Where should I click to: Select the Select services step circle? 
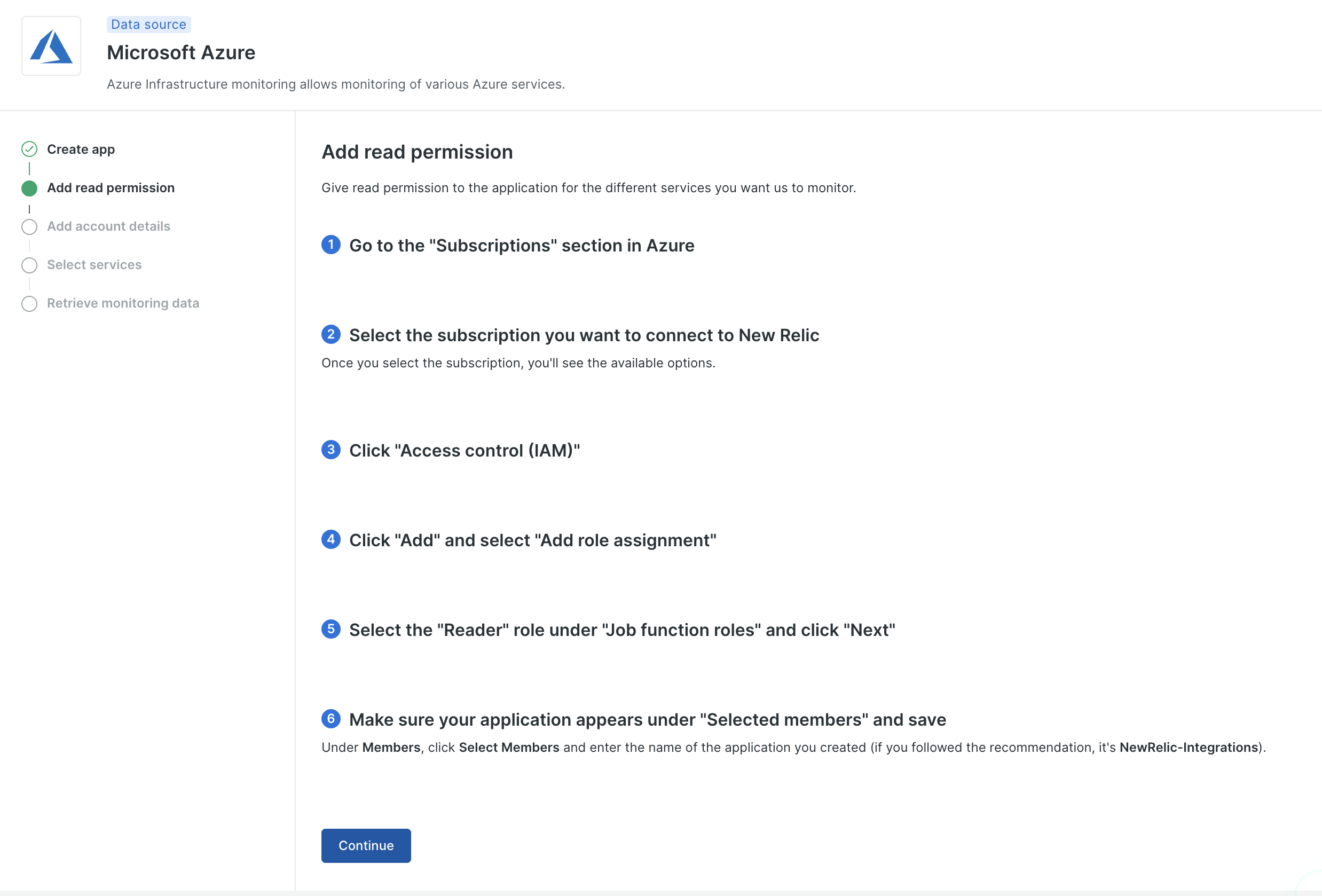pyautogui.click(x=29, y=265)
